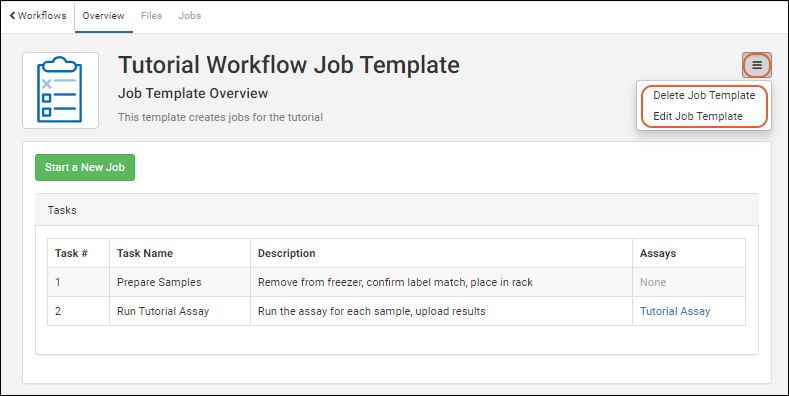Switch to the Files tab

pos(151,16)
